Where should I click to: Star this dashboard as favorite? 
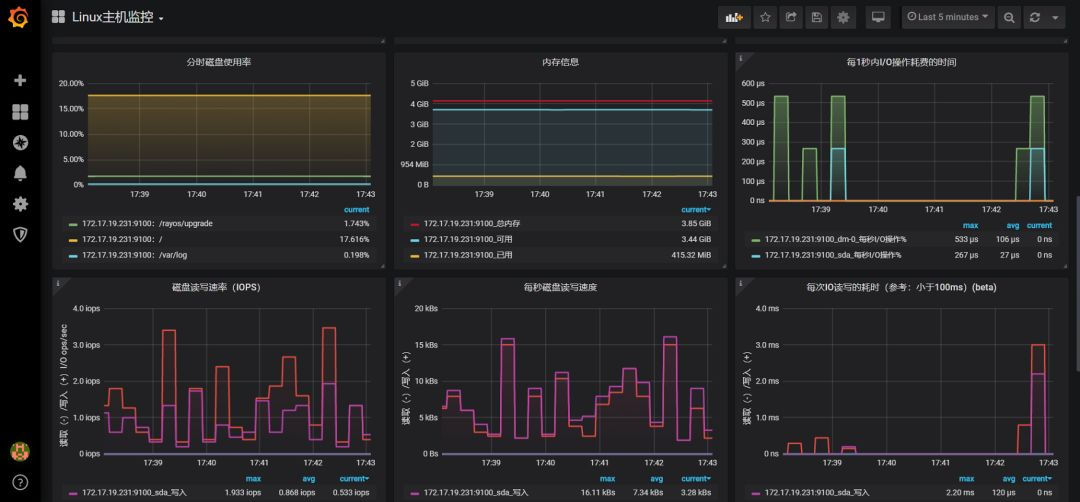(x=765, y=17)
